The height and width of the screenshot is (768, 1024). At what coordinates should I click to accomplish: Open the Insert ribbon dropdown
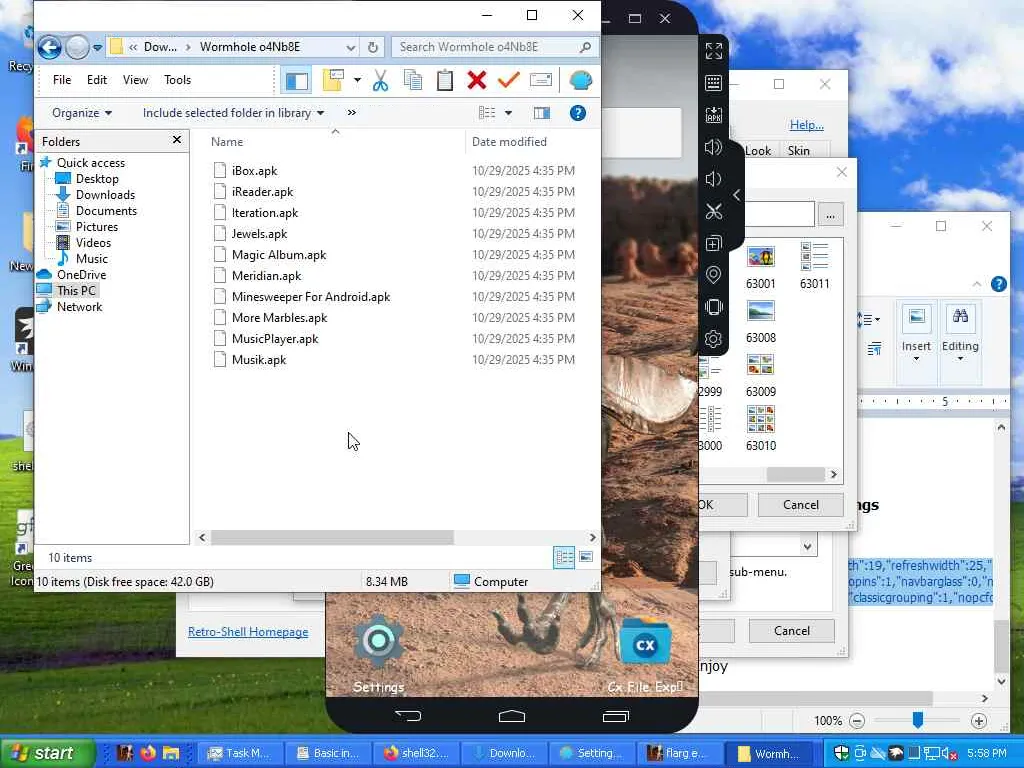916,359
